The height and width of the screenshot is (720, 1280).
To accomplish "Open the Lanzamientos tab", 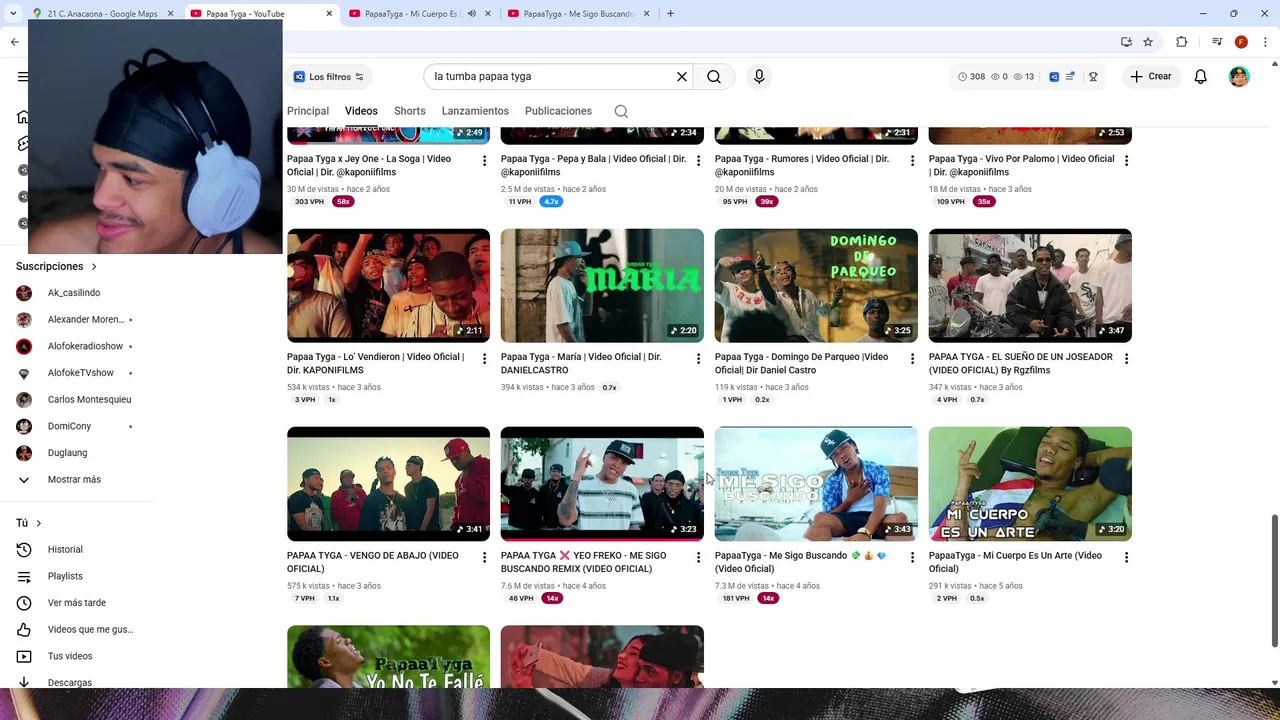I will (475, 111).
